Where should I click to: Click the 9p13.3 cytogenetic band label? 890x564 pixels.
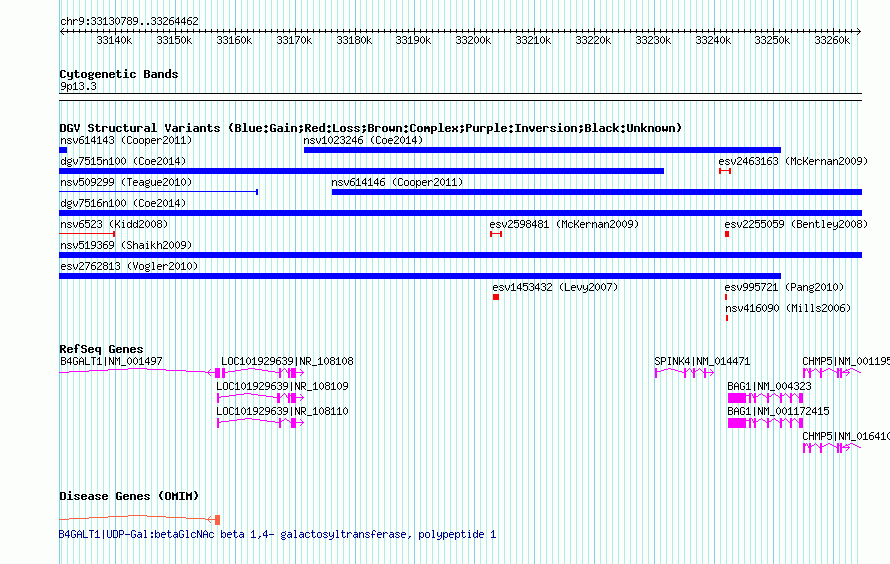click(78, 86)
